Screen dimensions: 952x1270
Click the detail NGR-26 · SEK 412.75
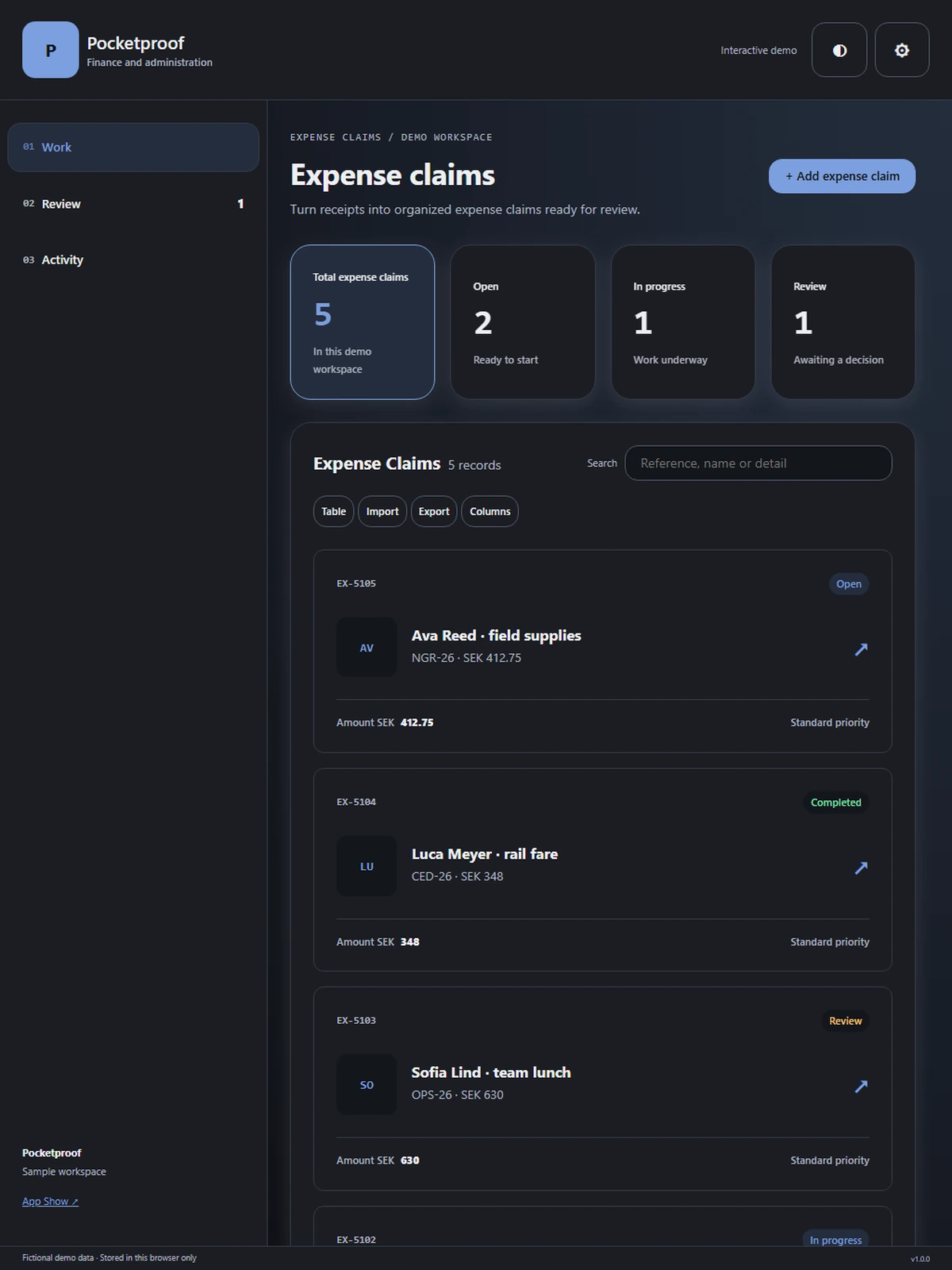466,657
